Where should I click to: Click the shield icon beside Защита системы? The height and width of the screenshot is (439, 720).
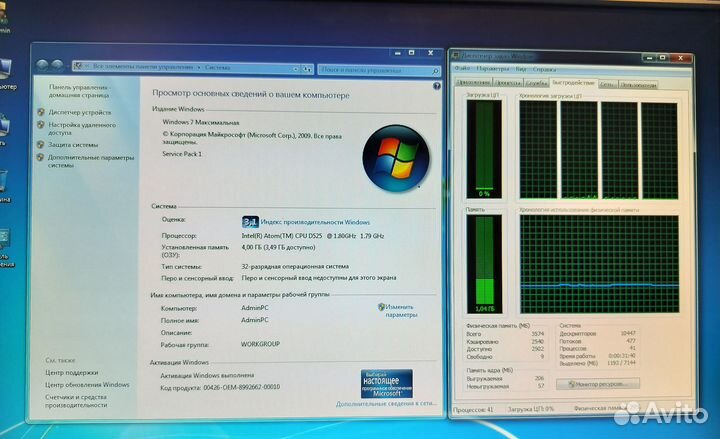point(40,144)
